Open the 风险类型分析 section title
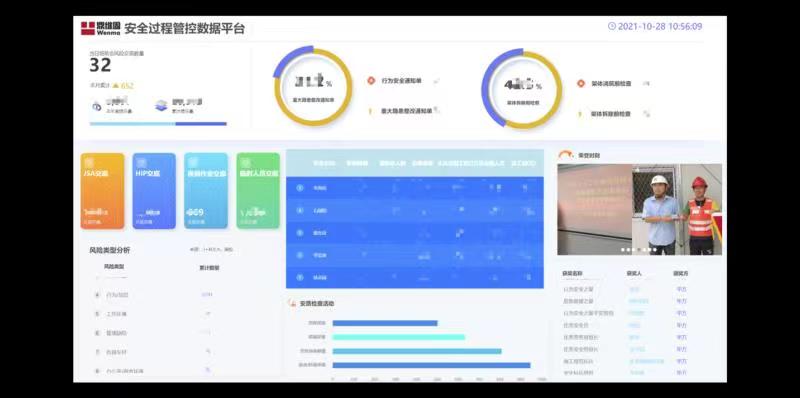The image size is (800, 398). (110, 250)
